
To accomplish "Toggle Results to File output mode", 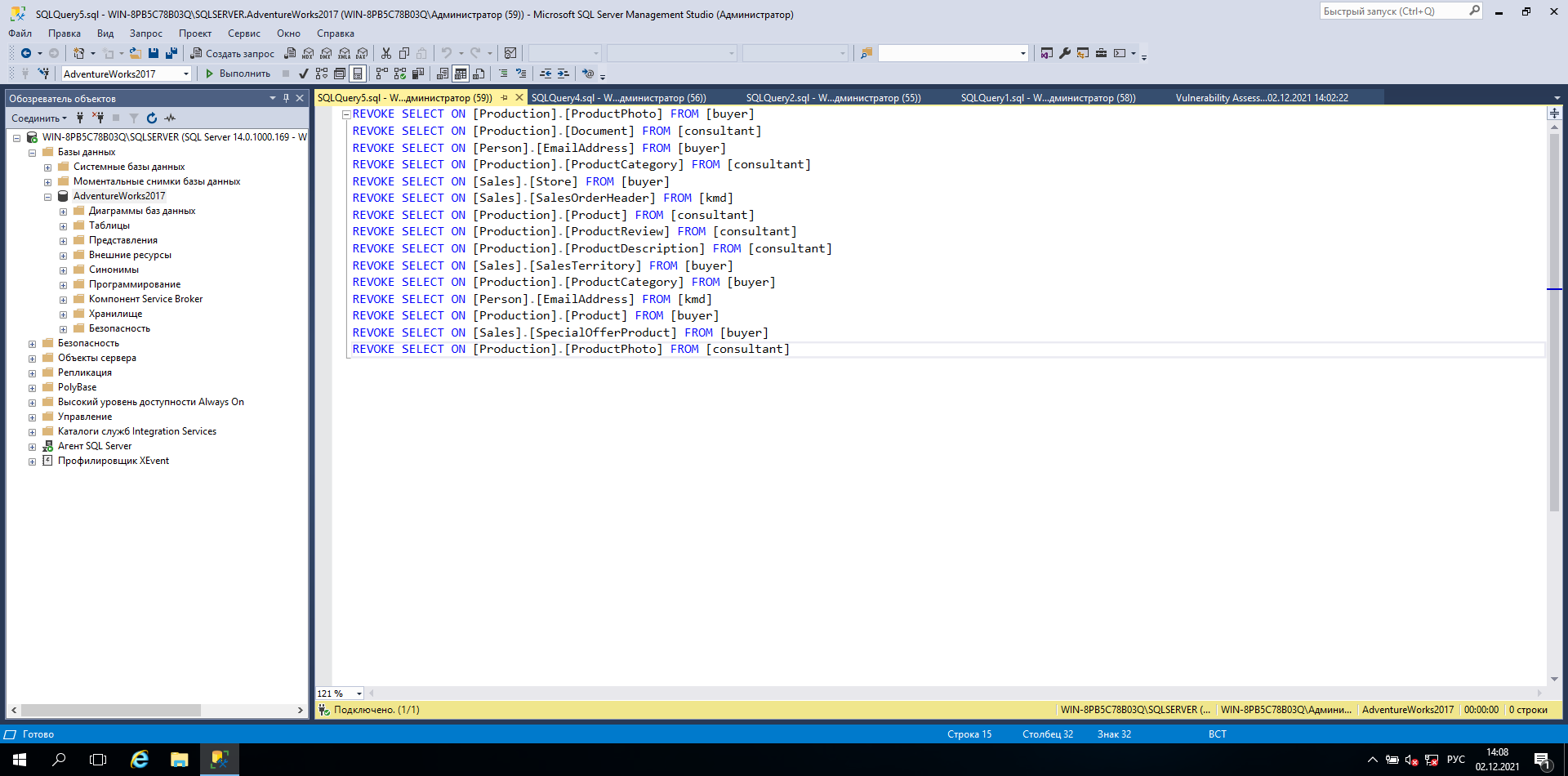I will tap(479, 74).
